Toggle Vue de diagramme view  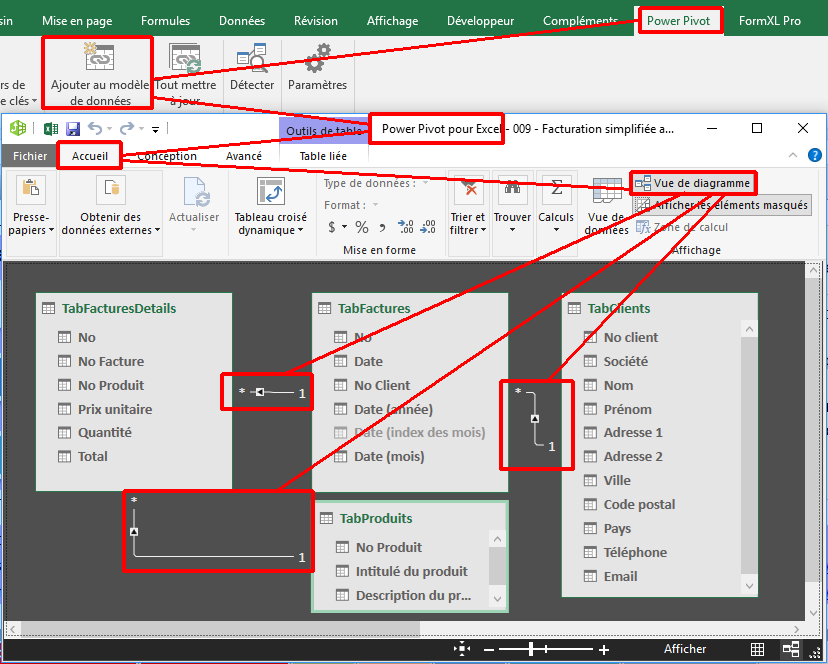point(693,183)
